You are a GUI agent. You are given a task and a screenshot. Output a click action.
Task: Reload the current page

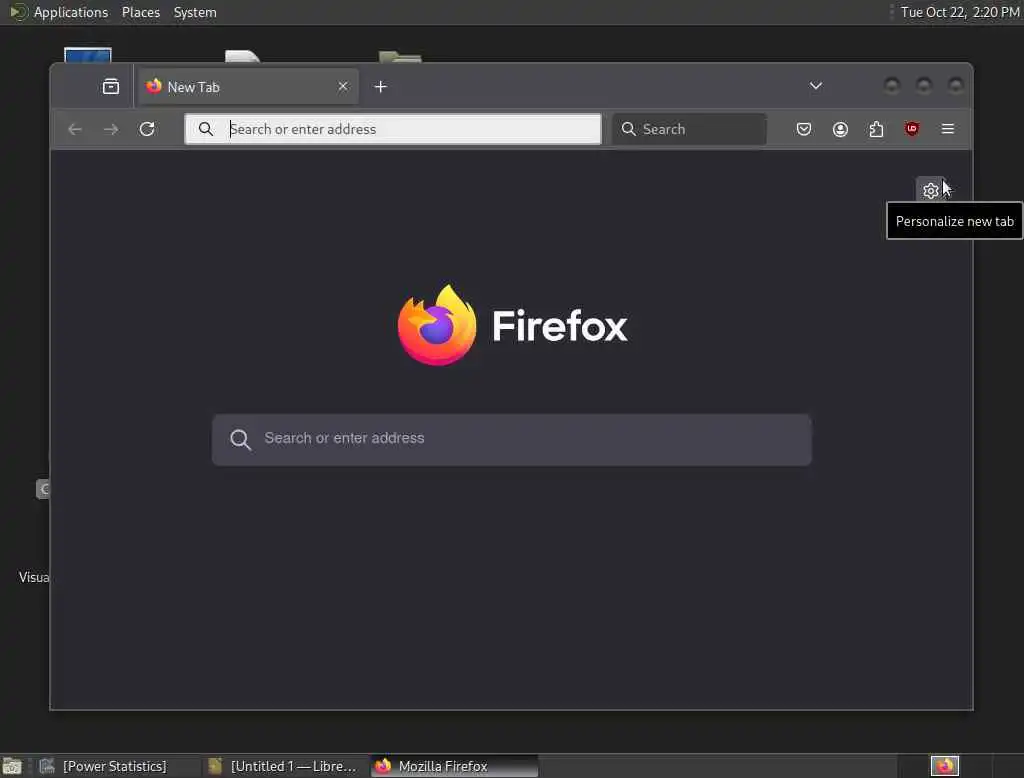click(147, 129)
